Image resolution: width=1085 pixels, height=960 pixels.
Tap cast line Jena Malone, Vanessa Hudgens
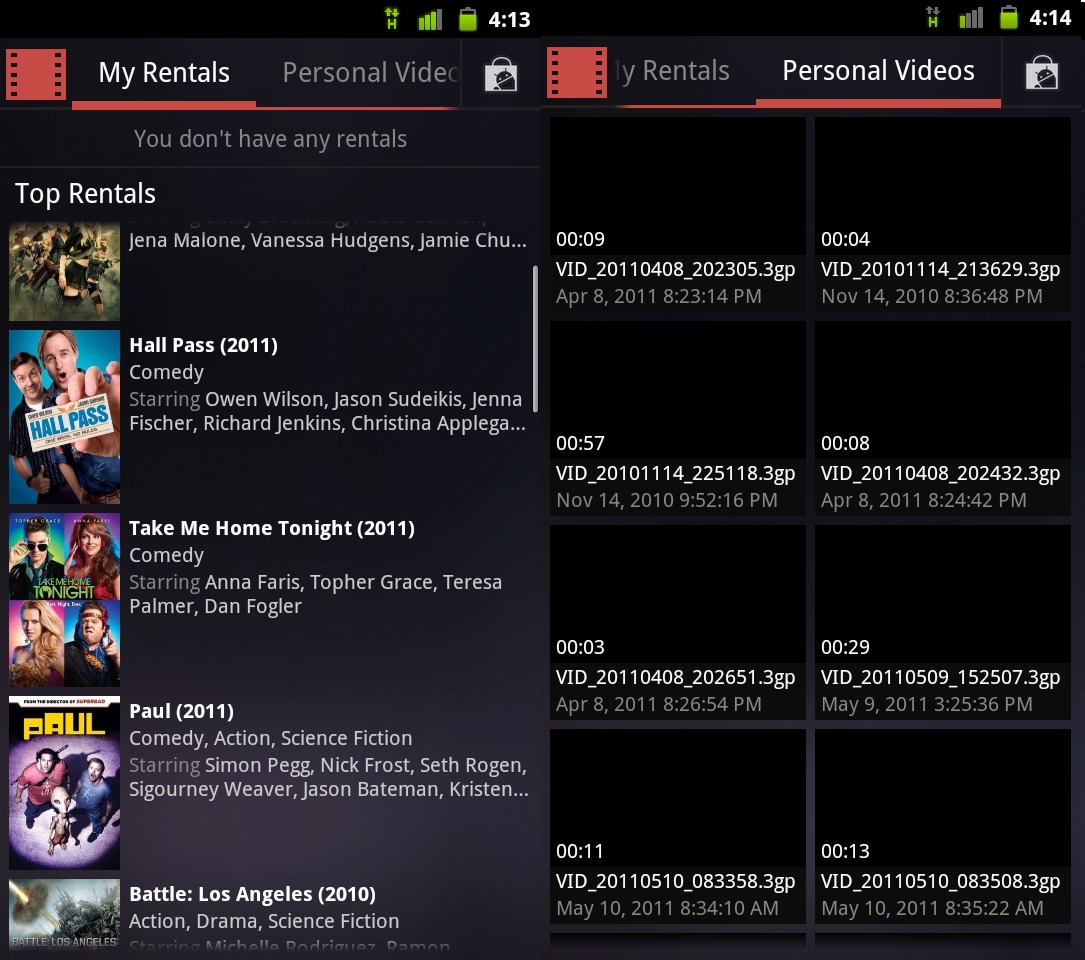(328, 240)
